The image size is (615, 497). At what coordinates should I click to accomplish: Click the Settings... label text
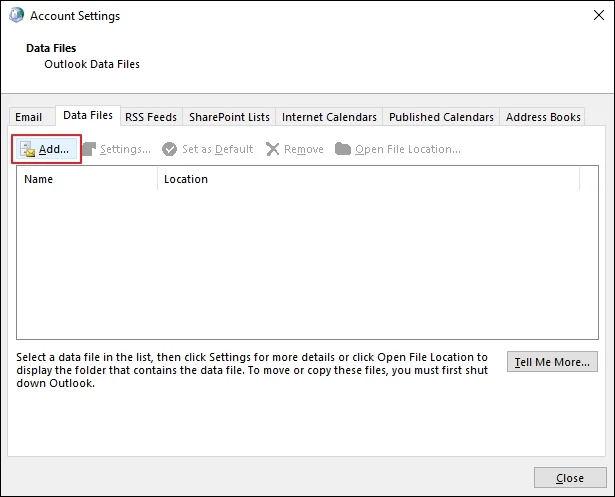click(x=125, y=149)
